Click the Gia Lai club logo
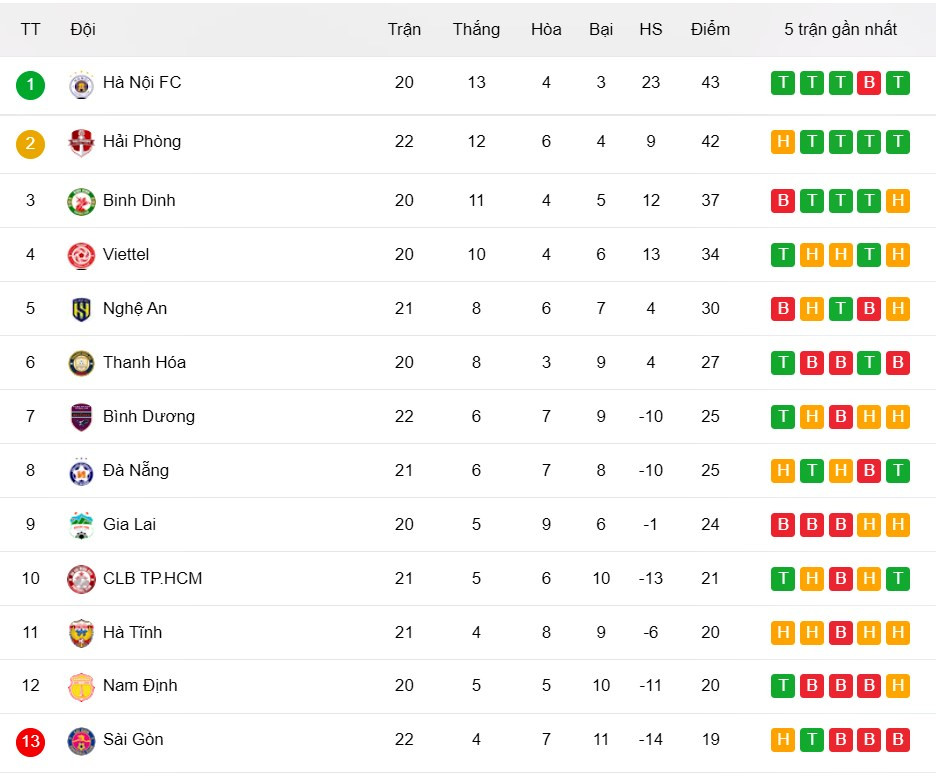This screenshot has height=784, width=936. point(81,526)
